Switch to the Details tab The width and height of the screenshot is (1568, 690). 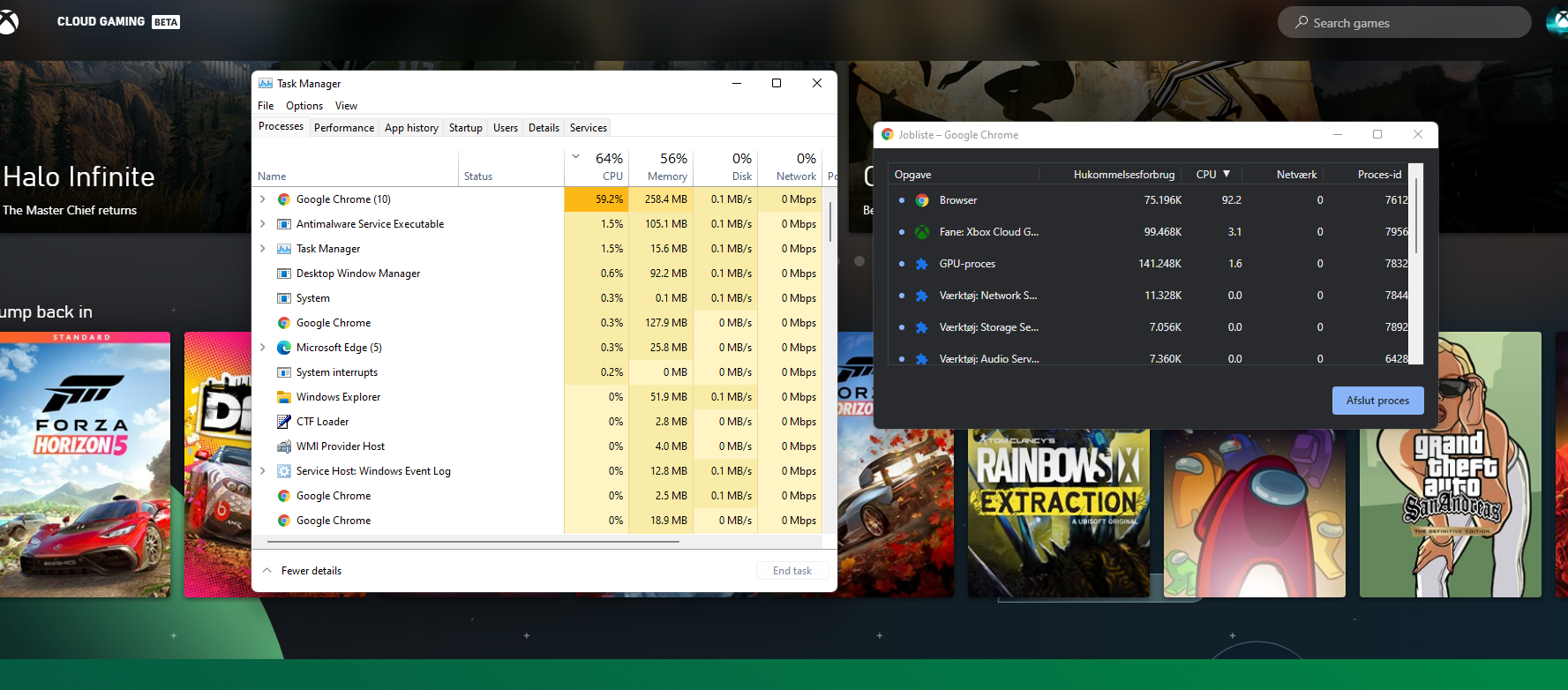coord(544,128)
